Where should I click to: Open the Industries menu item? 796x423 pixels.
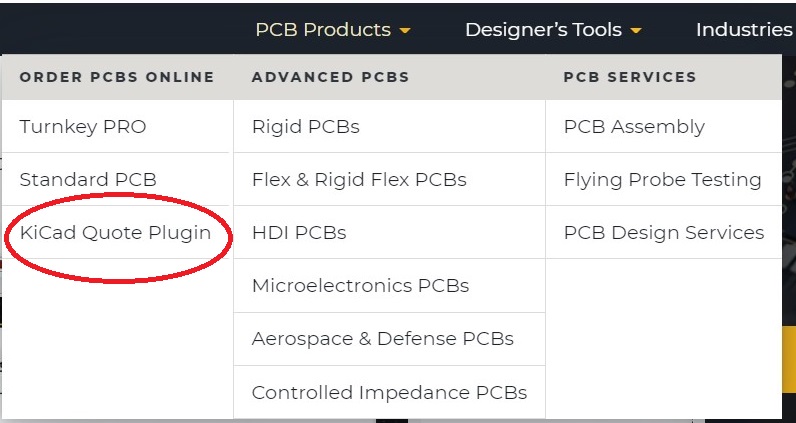[744, 30]
